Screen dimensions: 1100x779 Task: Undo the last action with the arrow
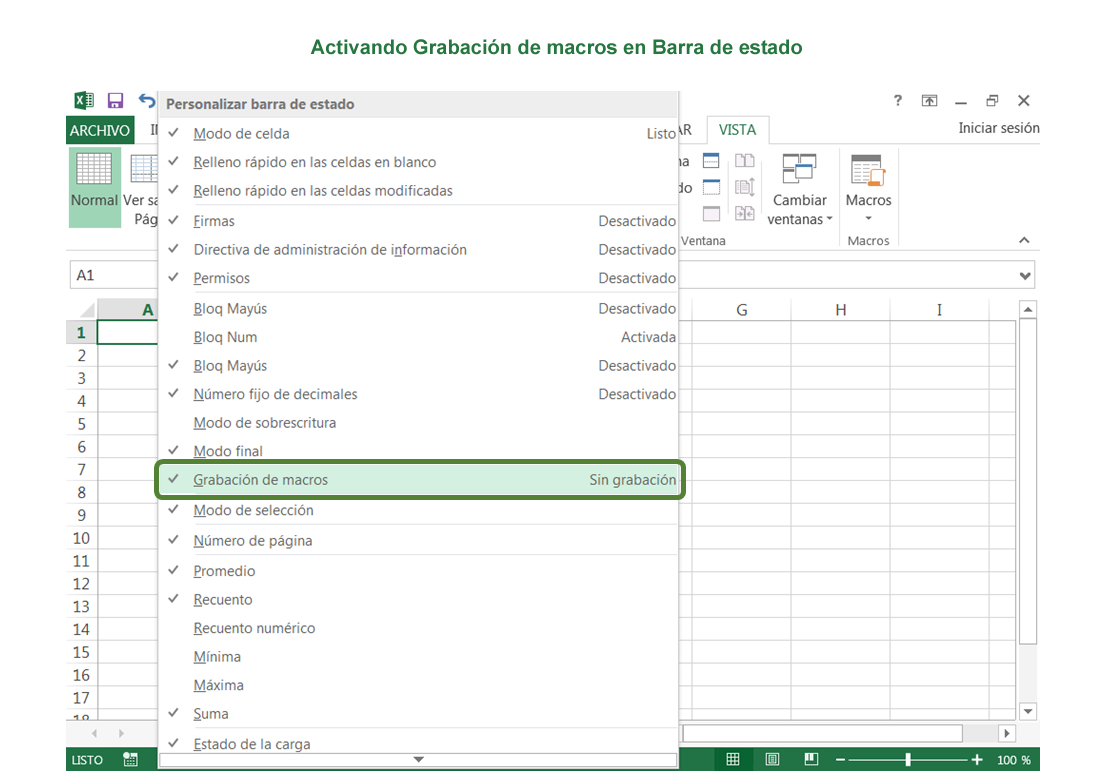(x=147, y=100)
